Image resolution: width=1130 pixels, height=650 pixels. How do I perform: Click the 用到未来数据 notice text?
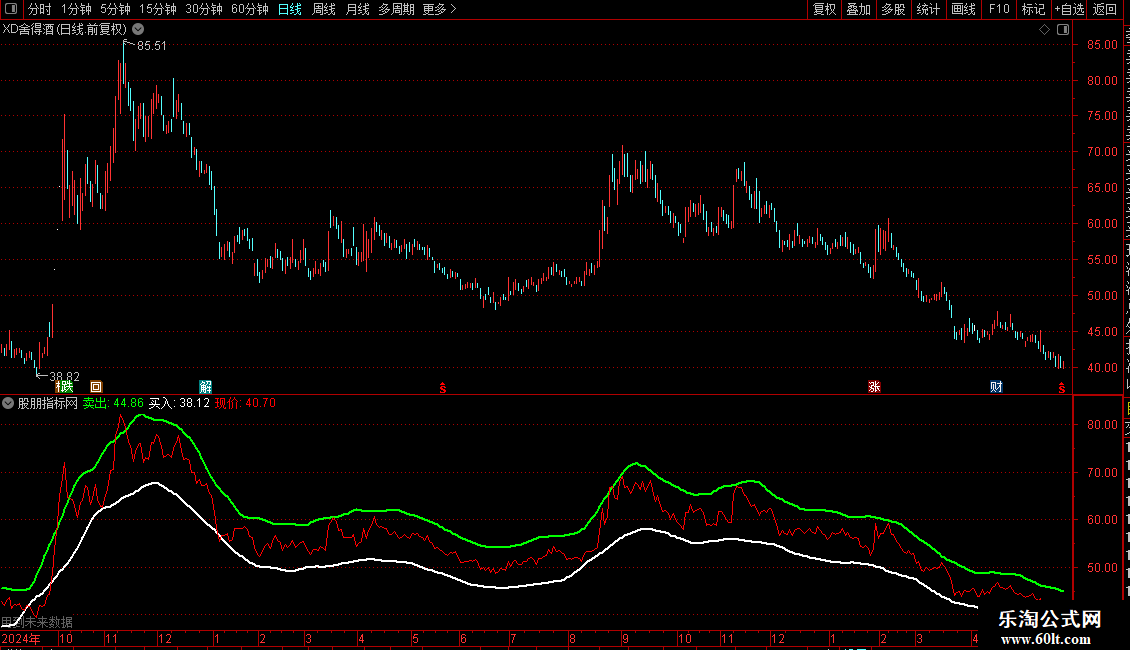click(37, 622)
